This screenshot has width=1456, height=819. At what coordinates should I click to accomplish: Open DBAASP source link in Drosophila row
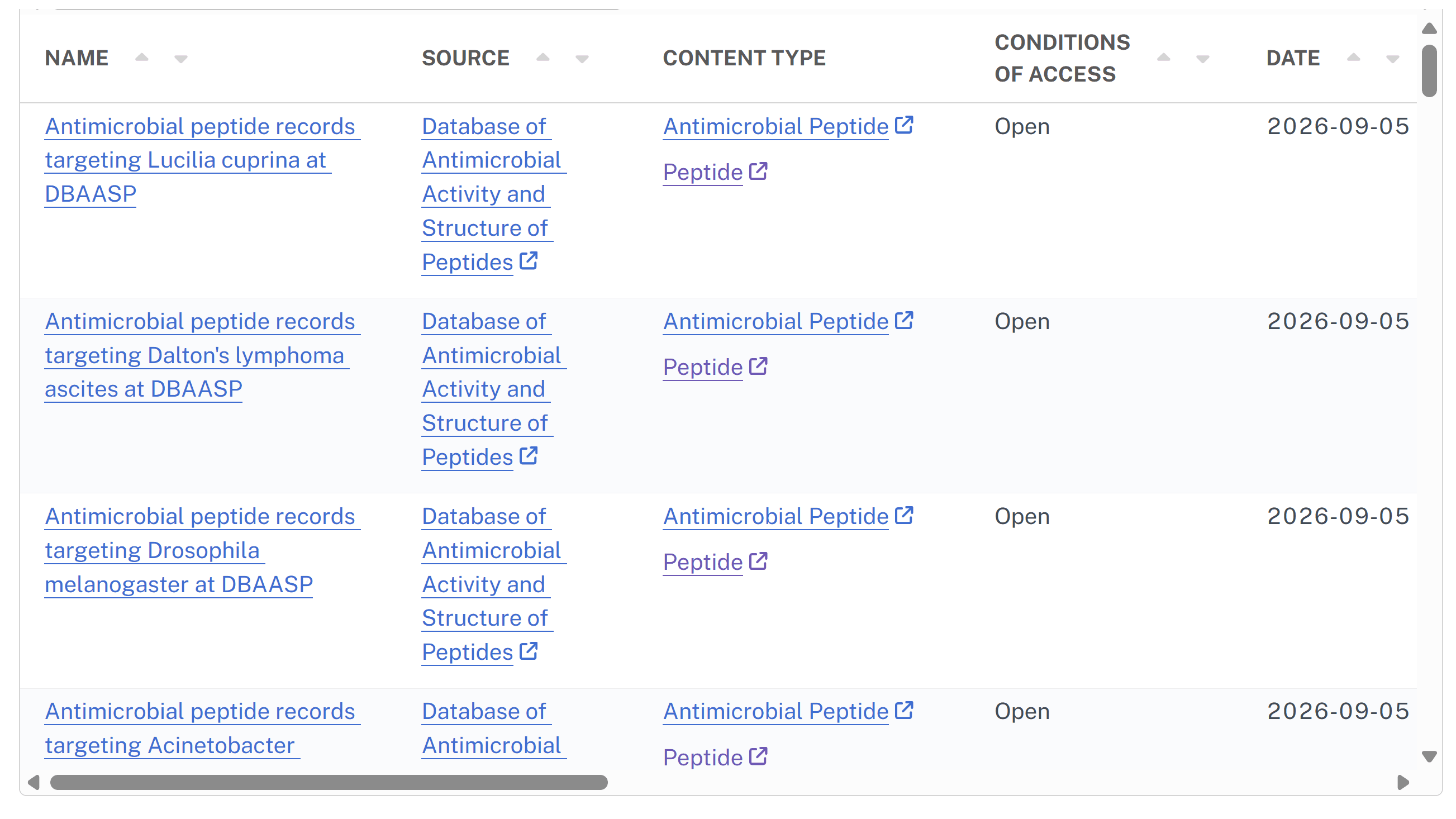pyautogui.click(x=494, y=584)
